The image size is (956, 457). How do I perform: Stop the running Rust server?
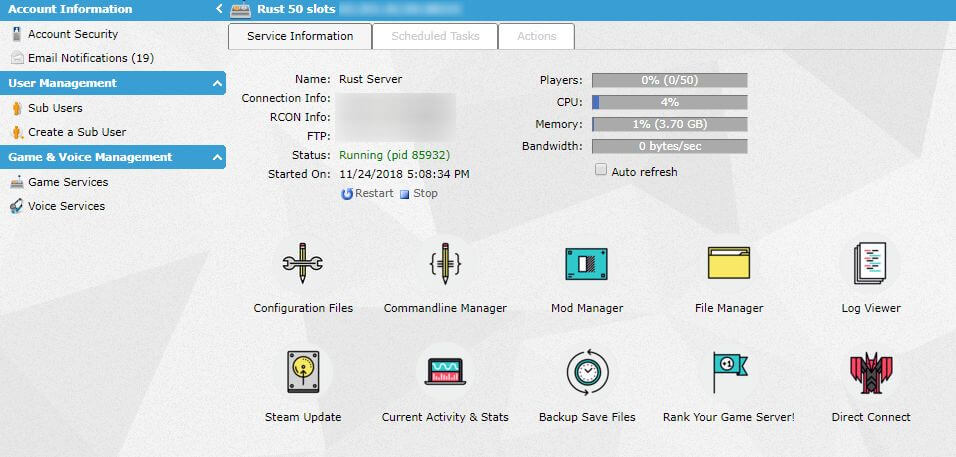tap(419, 194)
